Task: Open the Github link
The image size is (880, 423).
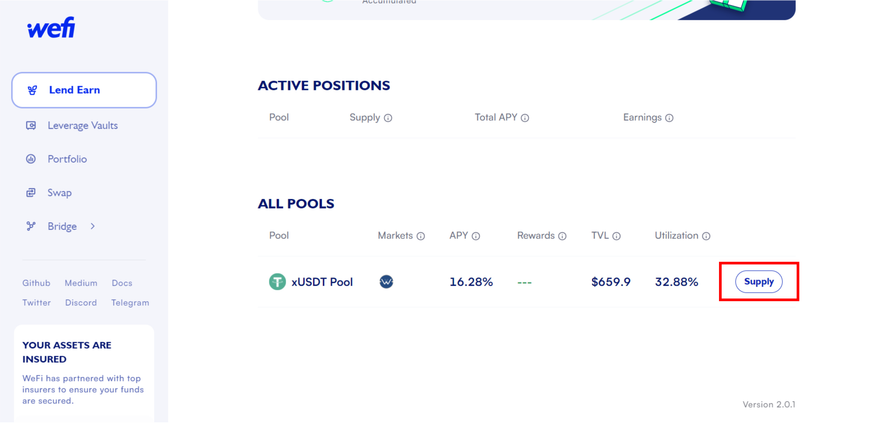Action: [36, 283]
